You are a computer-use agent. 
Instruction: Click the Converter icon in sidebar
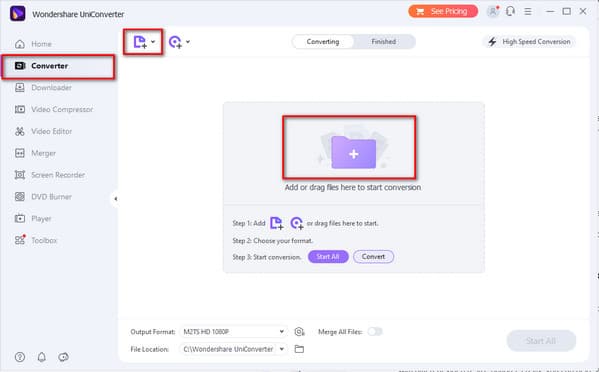20,66
